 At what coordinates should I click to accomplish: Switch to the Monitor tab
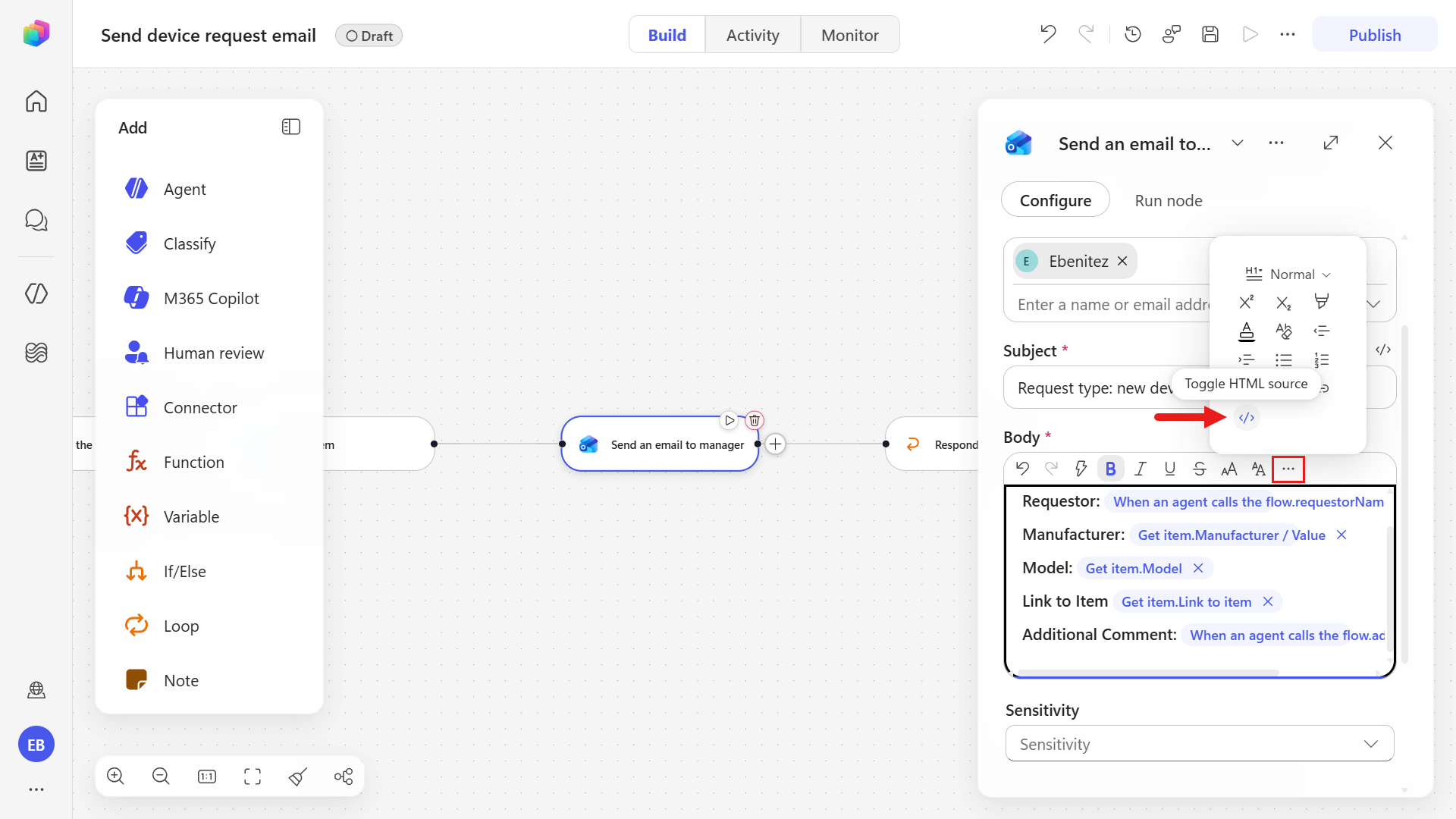[850, 35]
